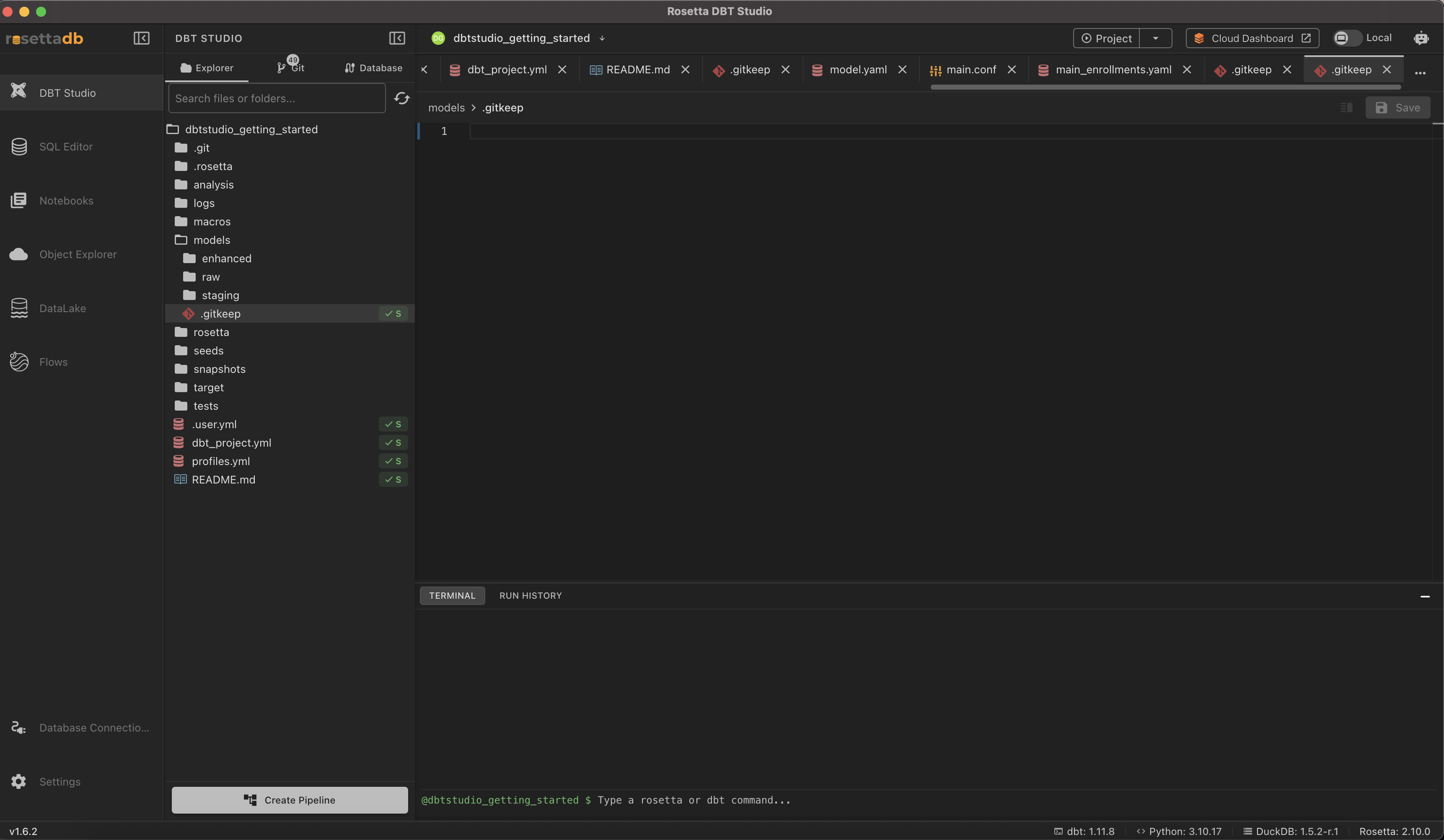
Task: Click the Python: 3.10.17 status entry
Action: (x=1179, y=831)
